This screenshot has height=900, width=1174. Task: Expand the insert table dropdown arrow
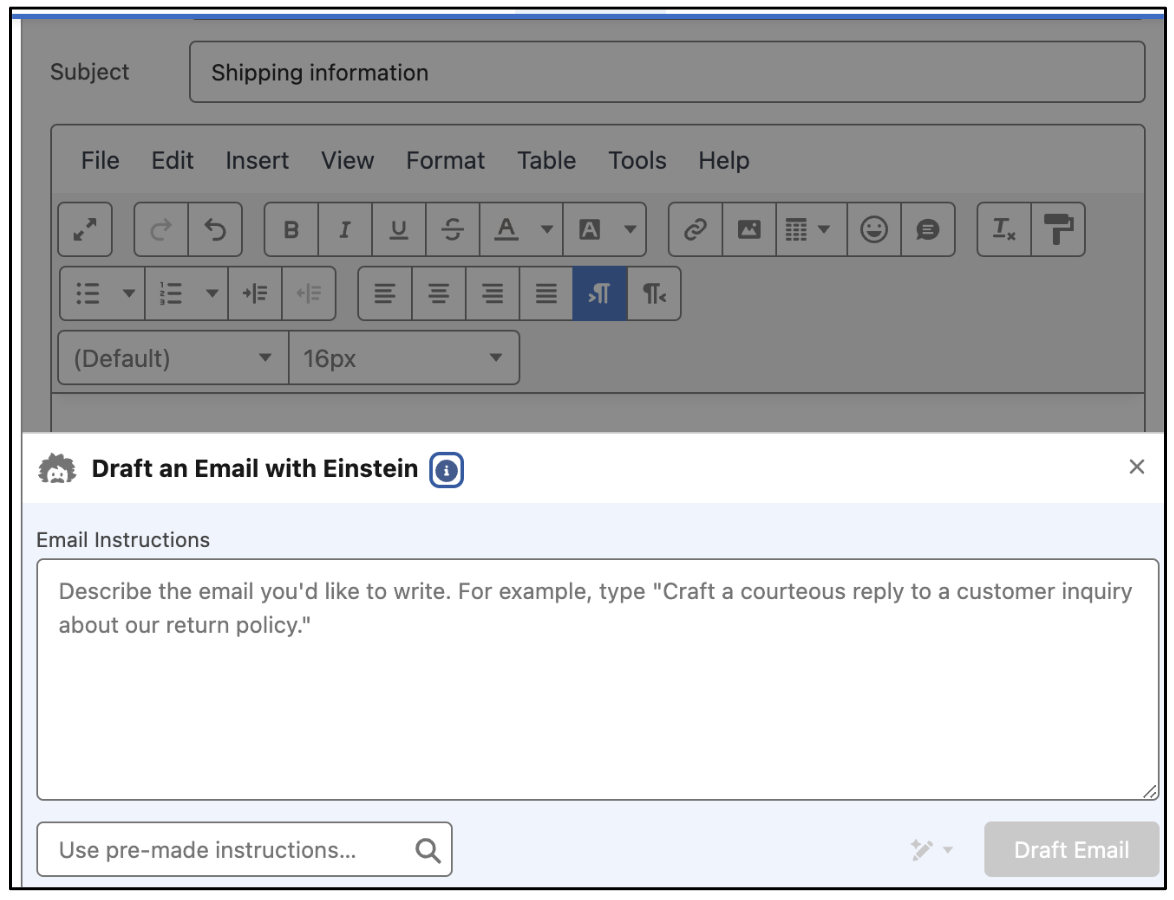824,230
